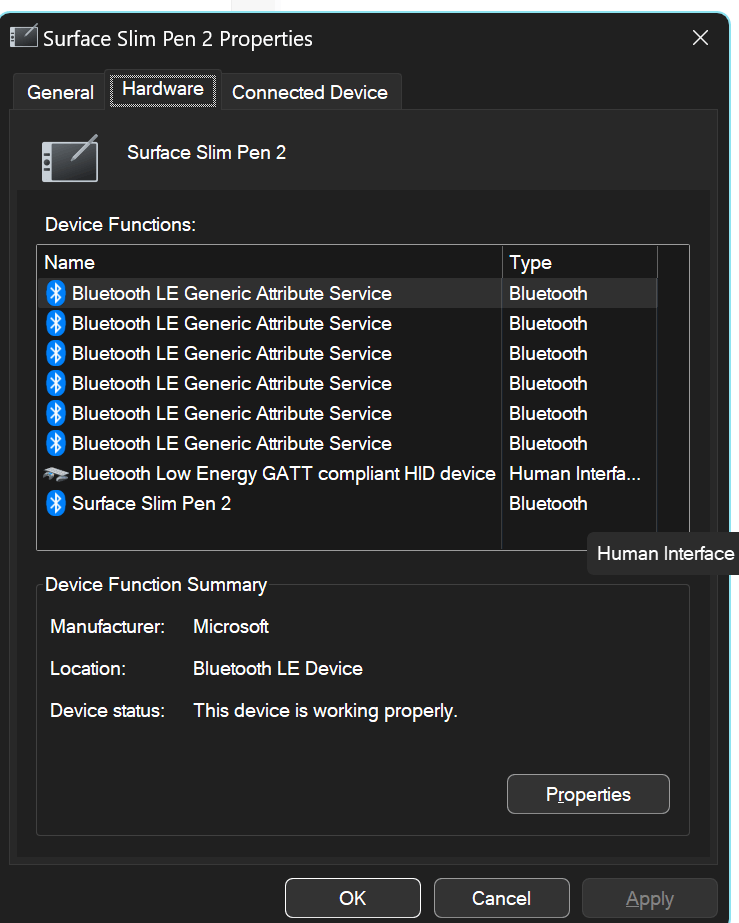The image size is (739, 923).
Task: Click the Device Function Summary group title
Action: click(x=156, y=585)
